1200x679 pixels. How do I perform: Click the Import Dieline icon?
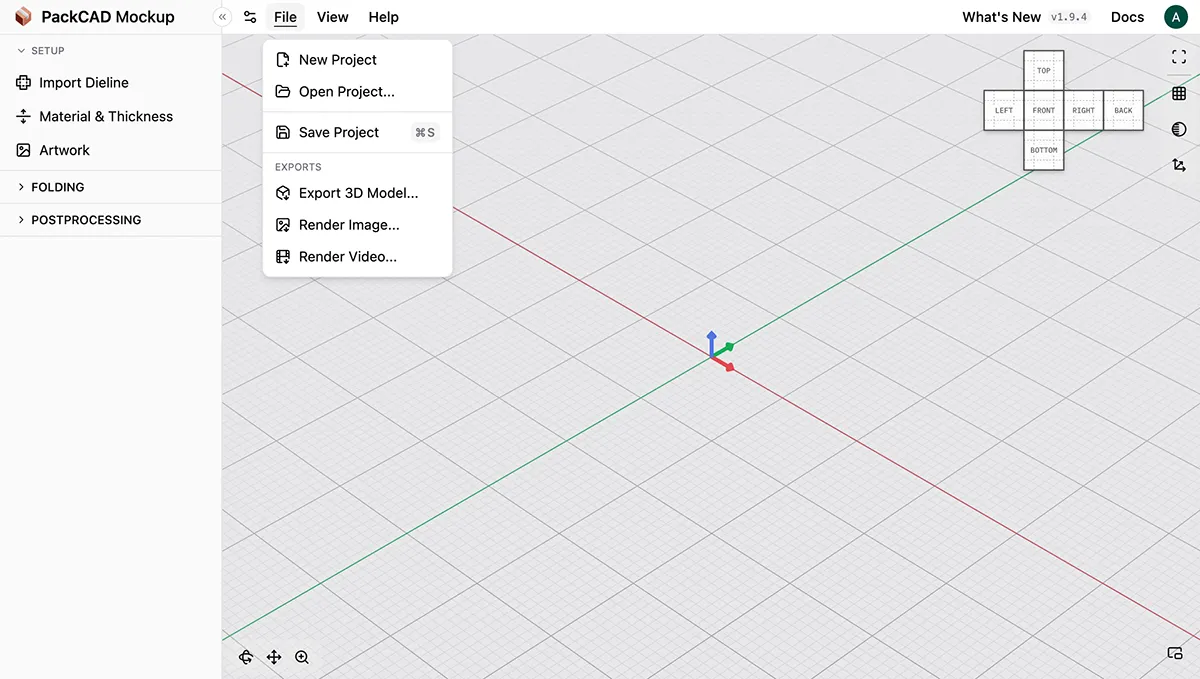[23, 83]
